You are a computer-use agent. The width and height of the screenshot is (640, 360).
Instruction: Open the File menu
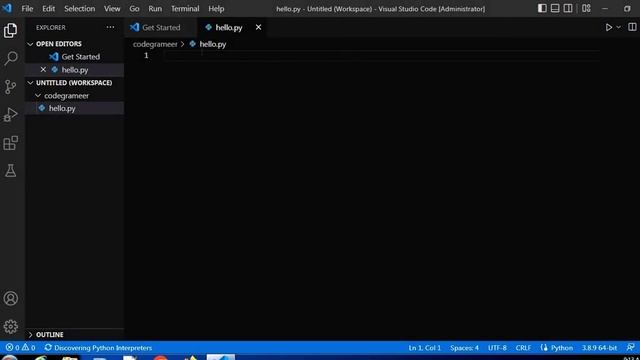coord(27,9)
